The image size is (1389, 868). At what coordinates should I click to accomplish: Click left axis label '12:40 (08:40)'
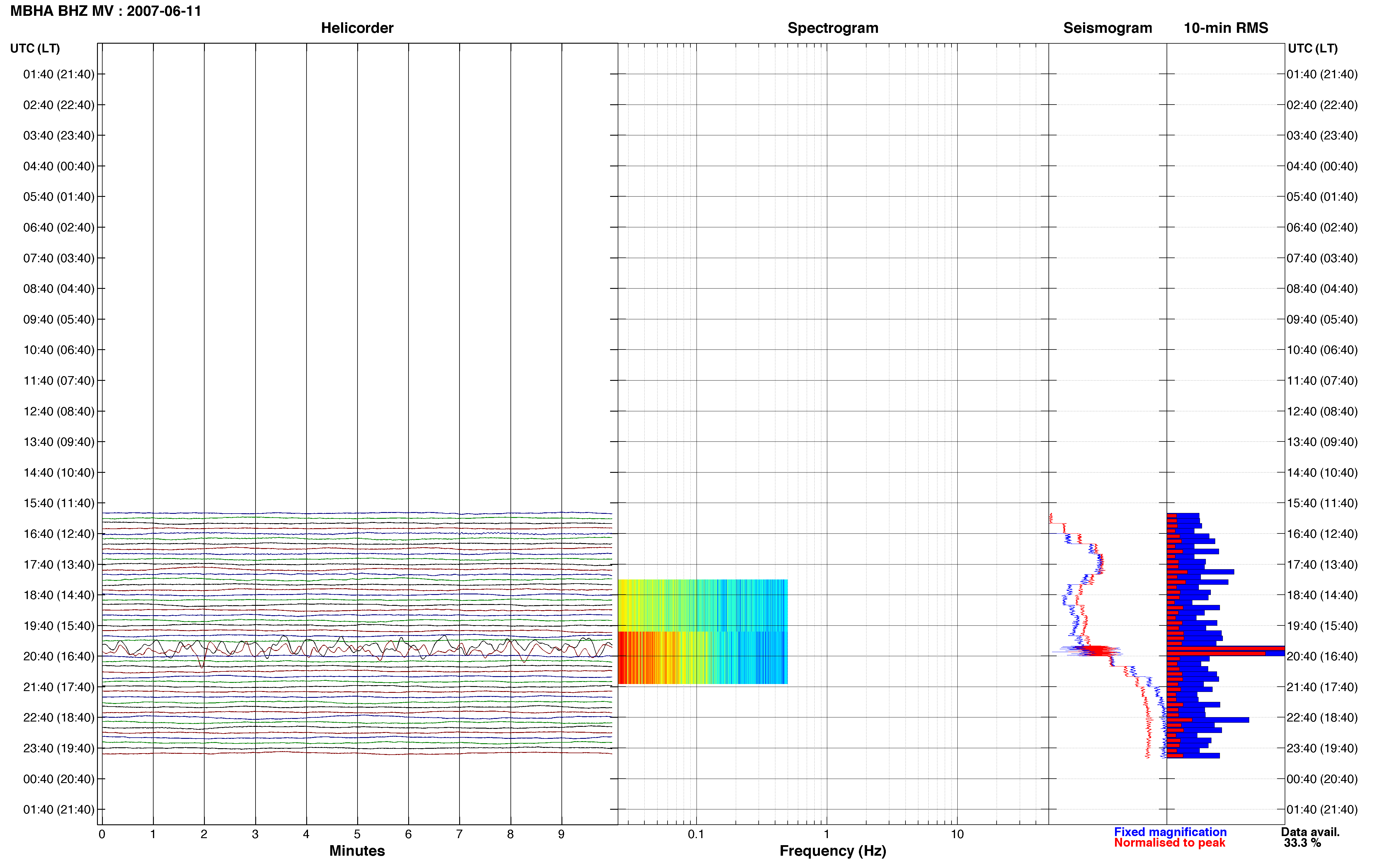point(59,411)
